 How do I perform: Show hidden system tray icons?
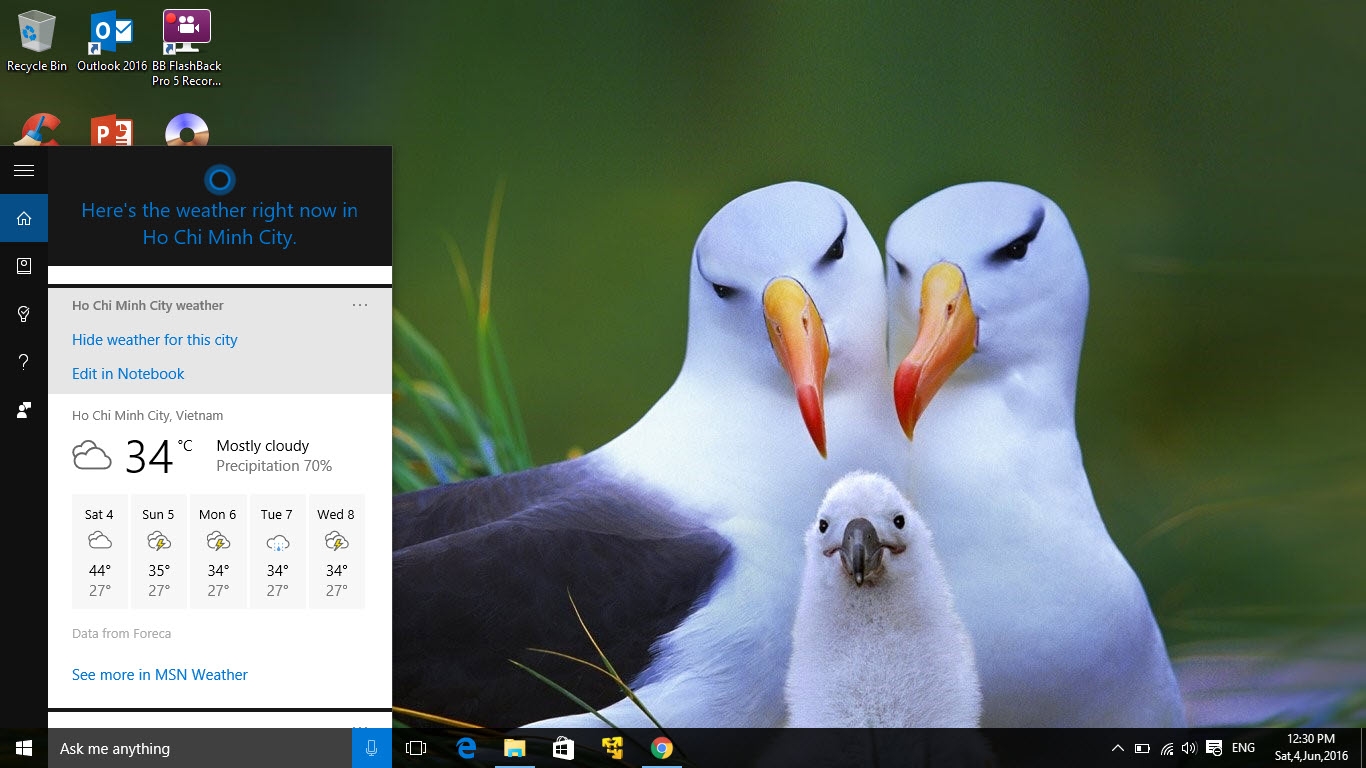coord(1118,748)
